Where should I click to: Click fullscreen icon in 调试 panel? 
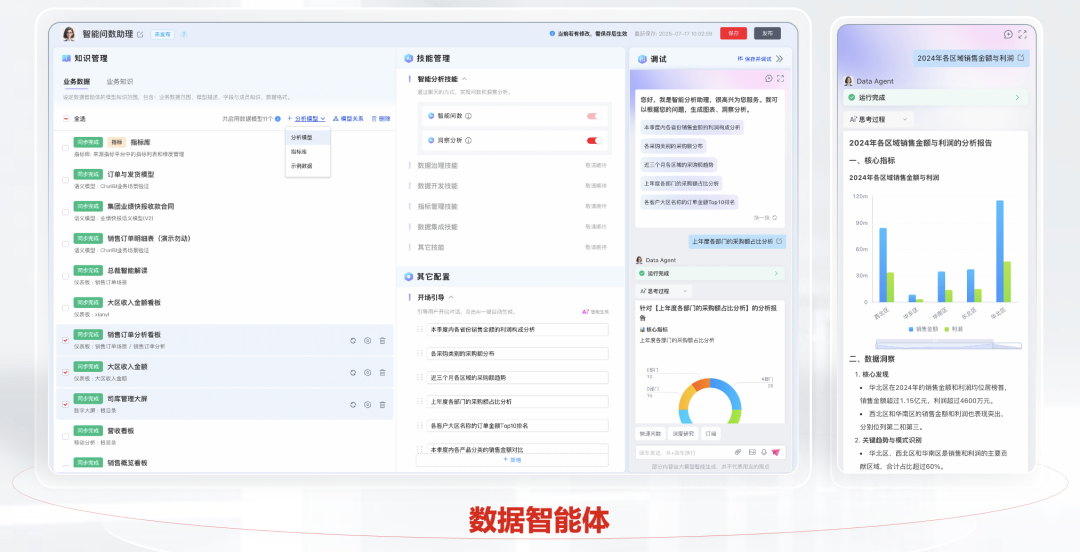pyautogui.click(x=780, y=78)
